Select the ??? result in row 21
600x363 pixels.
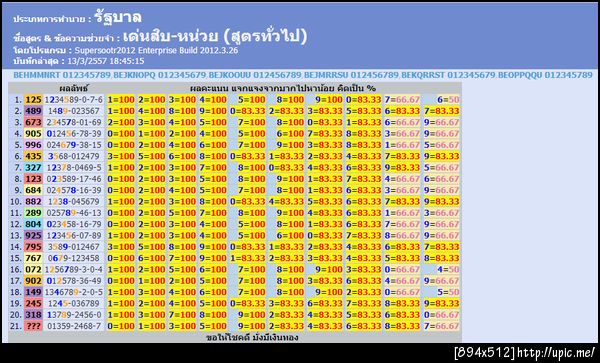33,326
